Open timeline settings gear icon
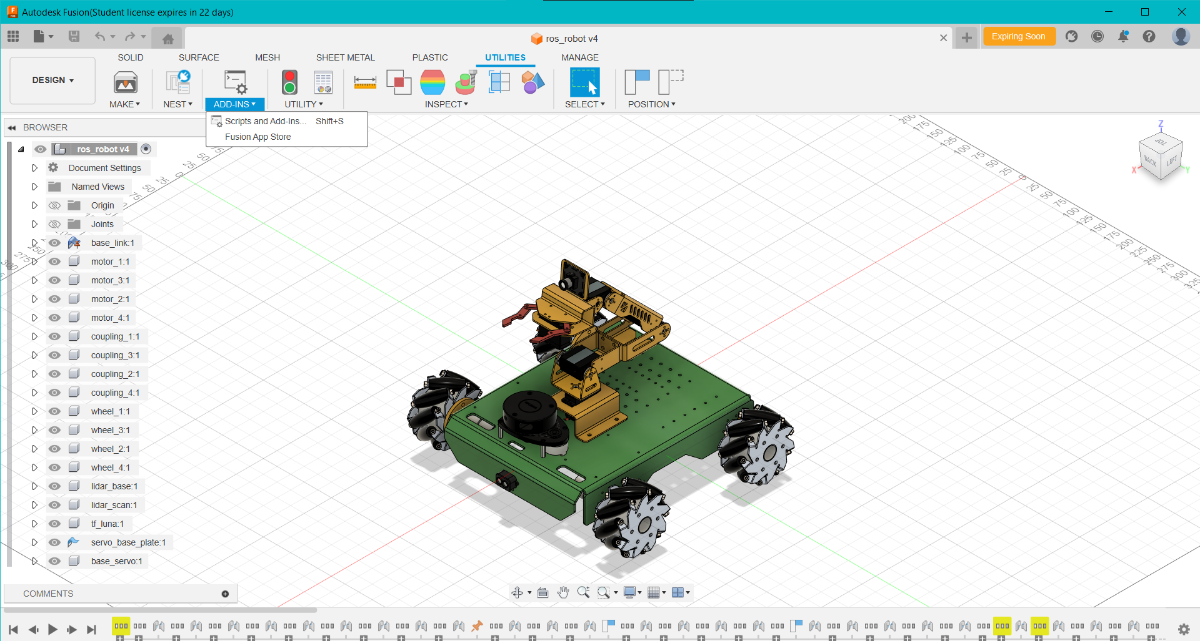Viewport: 1200px width, 641px height. coord(1183,629)
